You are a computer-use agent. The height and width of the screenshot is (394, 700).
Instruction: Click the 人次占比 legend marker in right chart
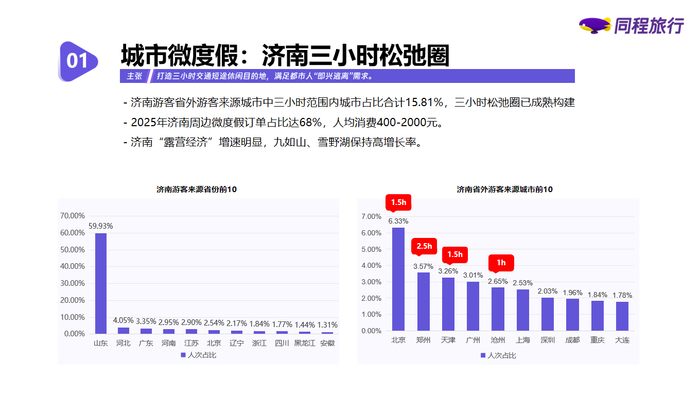(483, 356)
